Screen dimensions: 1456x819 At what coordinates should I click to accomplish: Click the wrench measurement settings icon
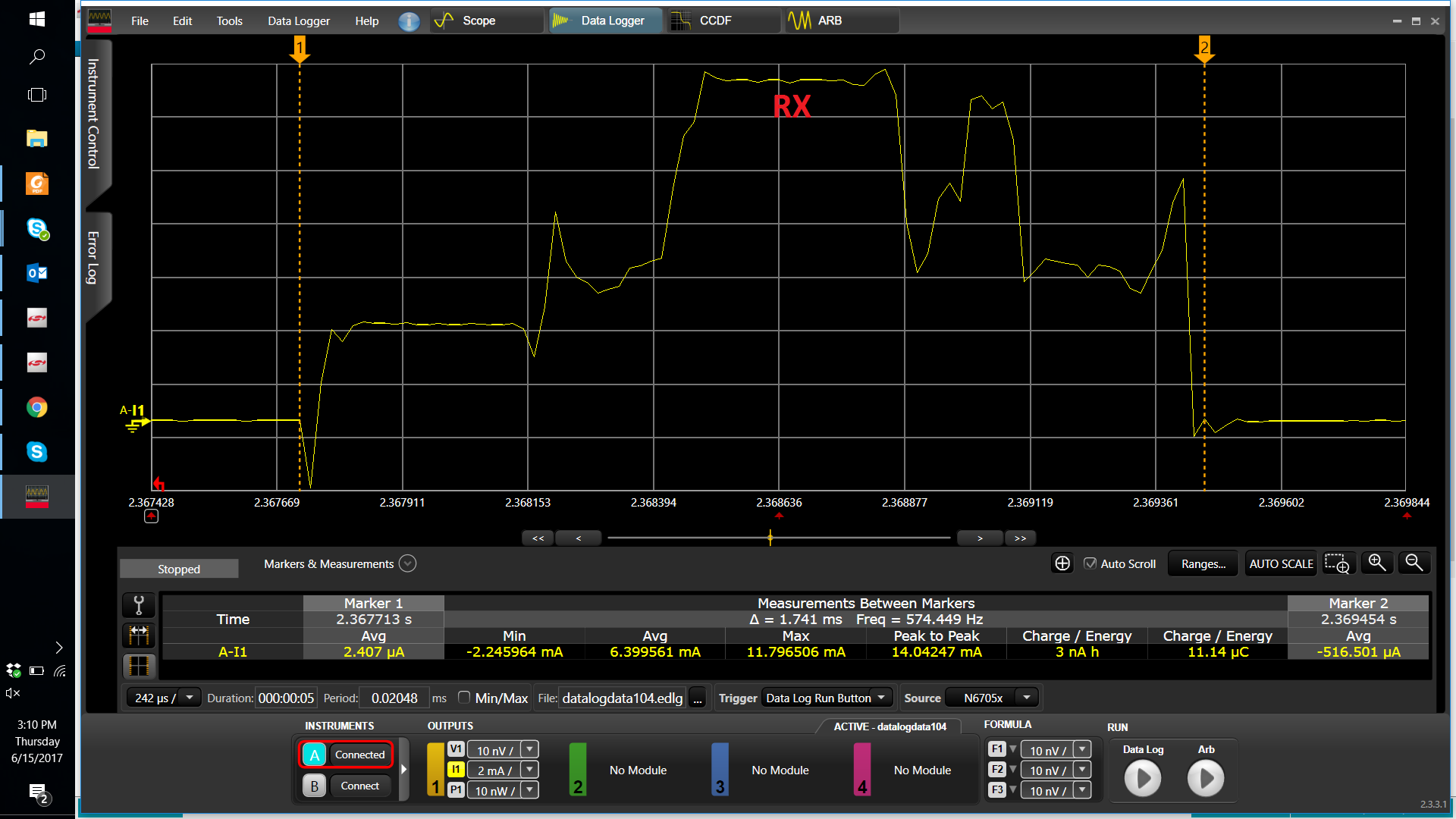139,605
